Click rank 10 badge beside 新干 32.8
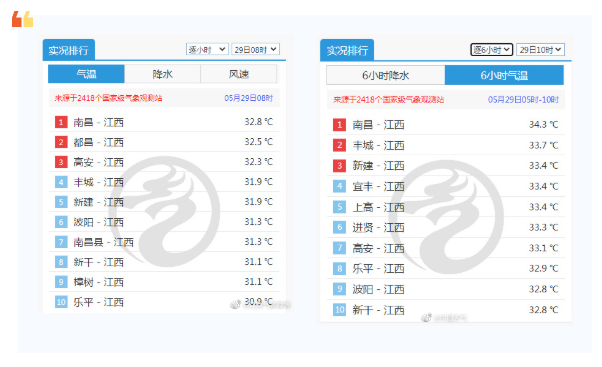602x367 pixels. tap(339, 310)
